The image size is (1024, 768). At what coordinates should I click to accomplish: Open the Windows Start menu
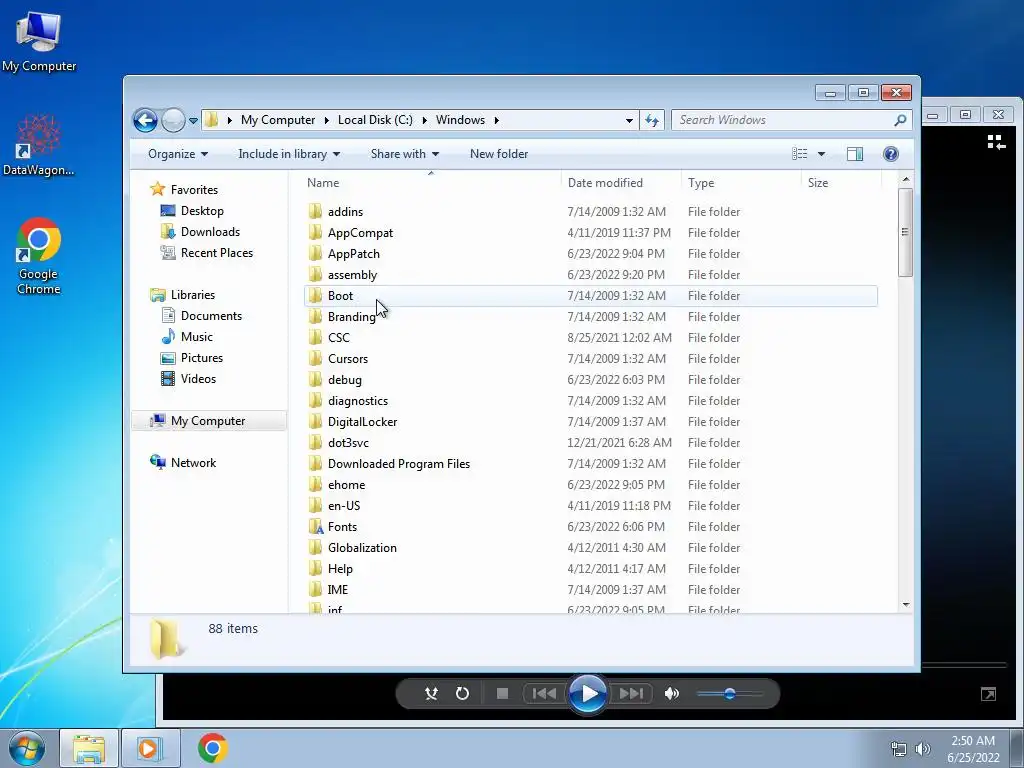coord(27,748)
